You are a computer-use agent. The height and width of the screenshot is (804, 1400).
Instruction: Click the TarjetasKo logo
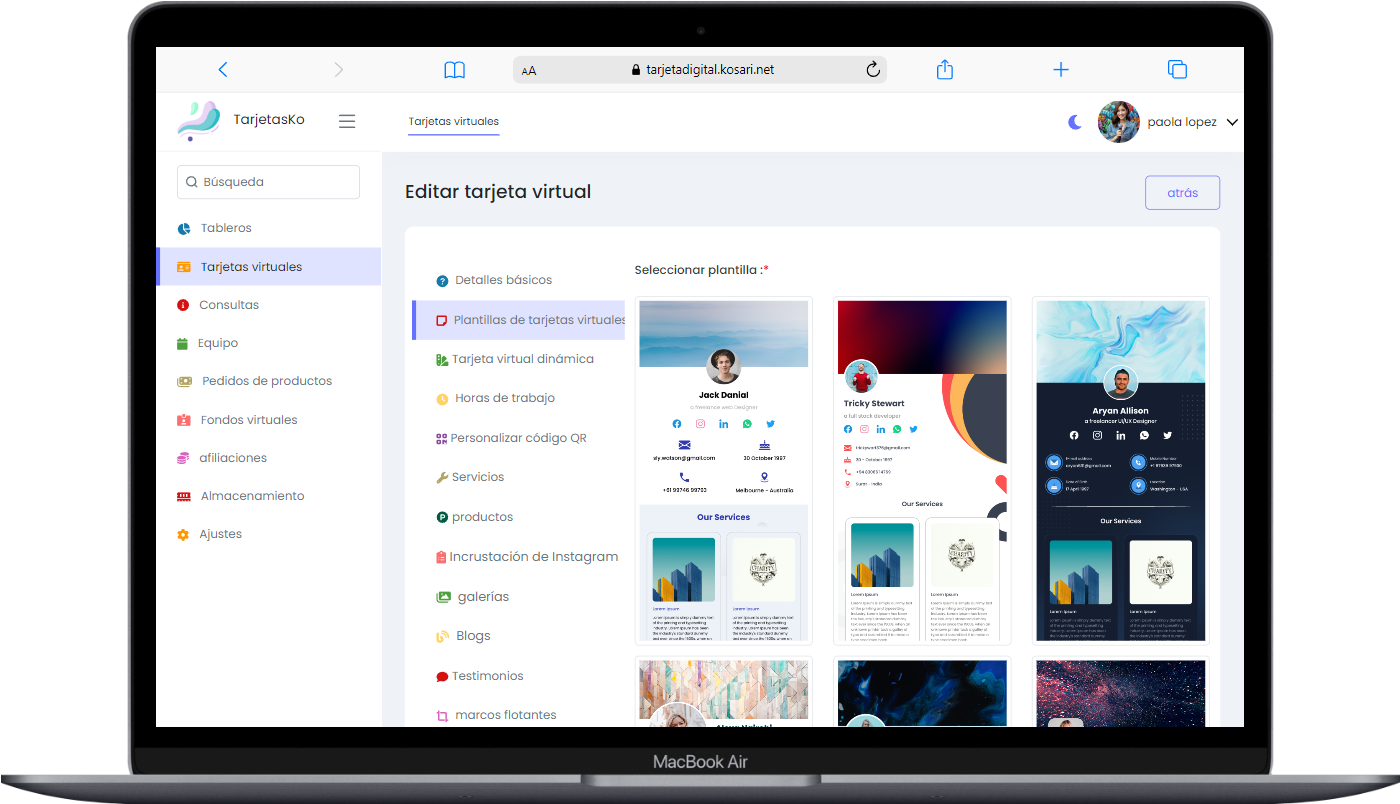[x=199, y=120]
